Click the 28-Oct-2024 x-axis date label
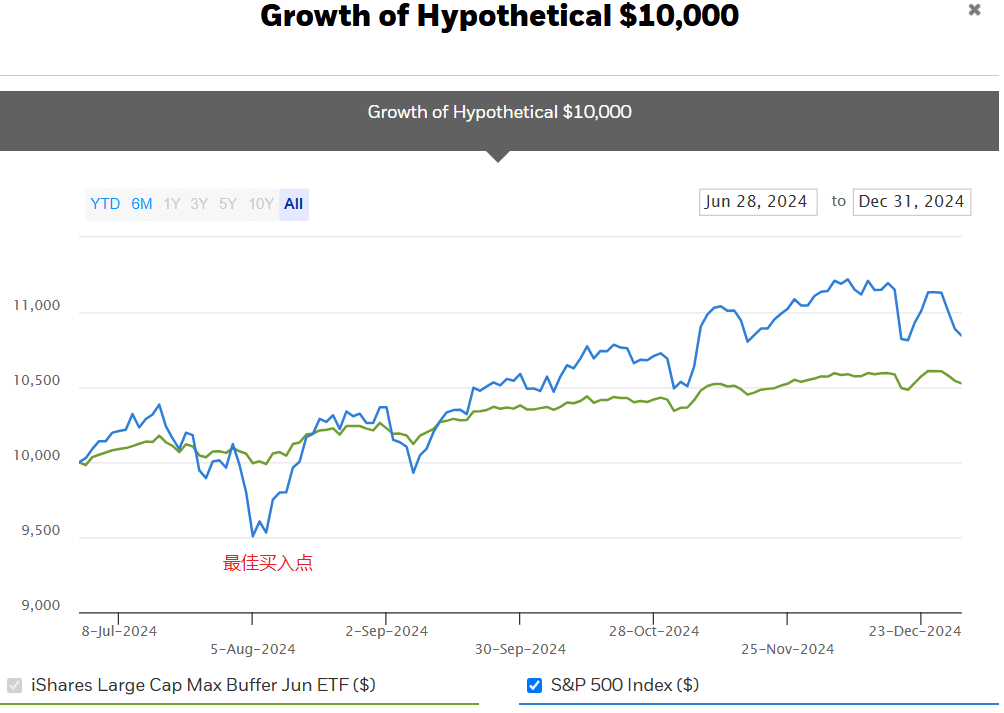Viewport: 1004px width, 713px height. point(654,631)
